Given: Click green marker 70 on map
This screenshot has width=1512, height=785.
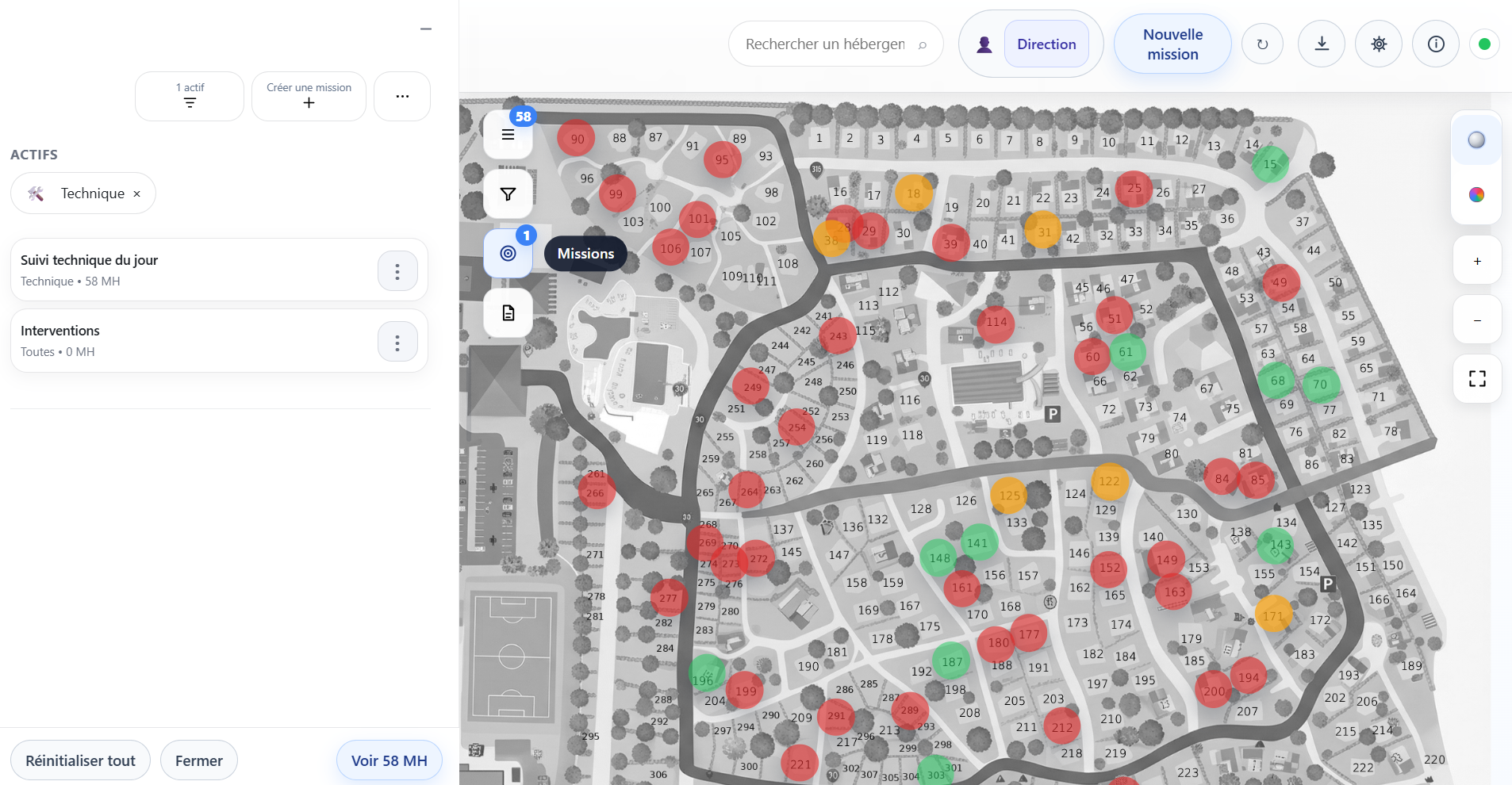Looking at the screenshot, I should pyautogui.click(x=1320, y=384).
